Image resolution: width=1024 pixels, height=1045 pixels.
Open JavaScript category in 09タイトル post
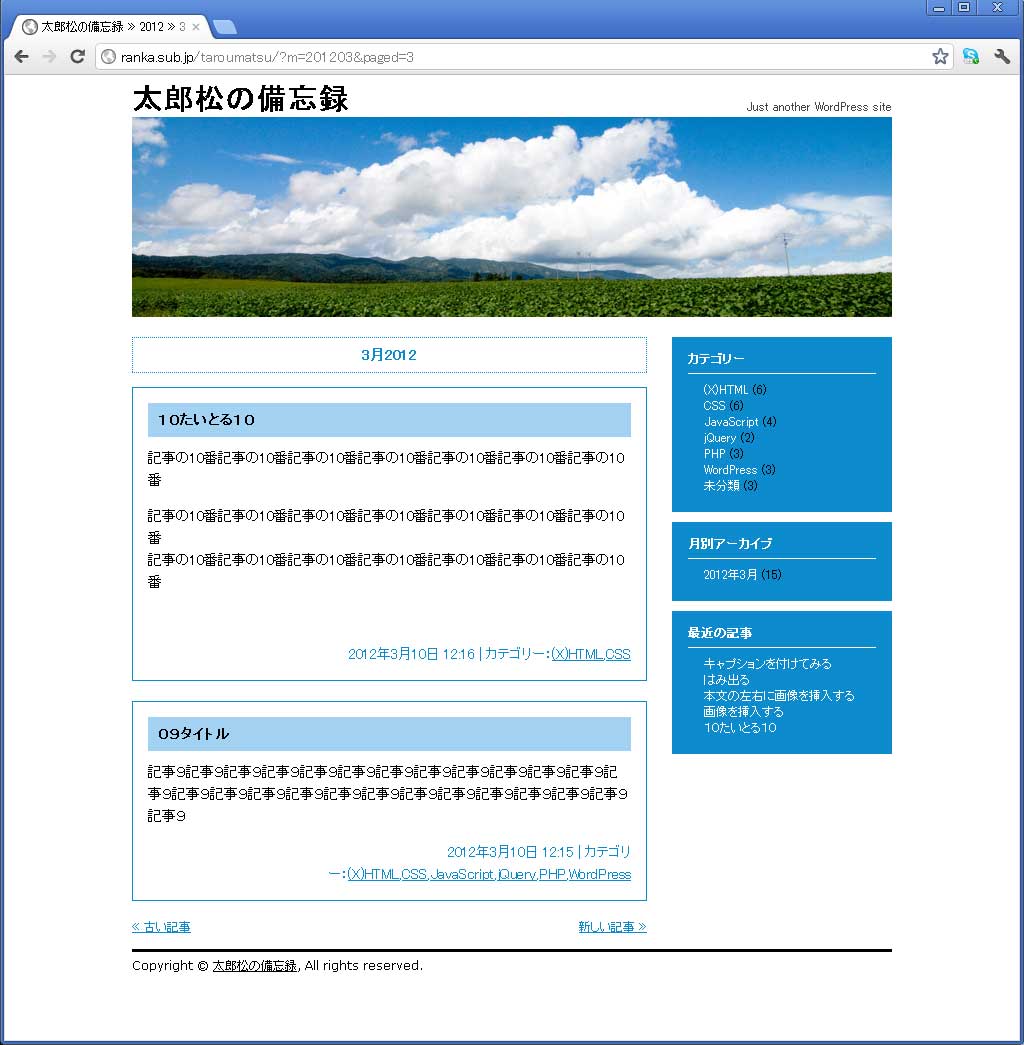[x=462, y=874]
